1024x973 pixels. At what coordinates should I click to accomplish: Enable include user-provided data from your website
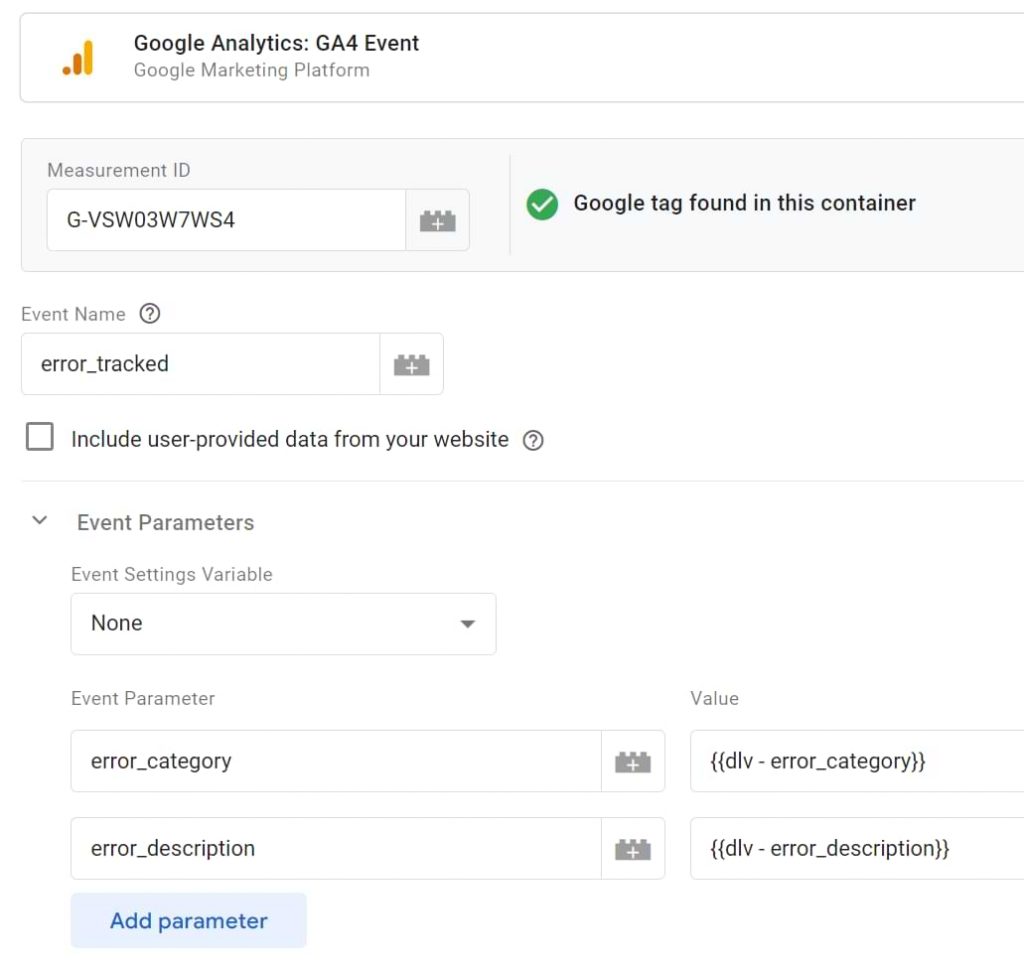tap(39, 437)
